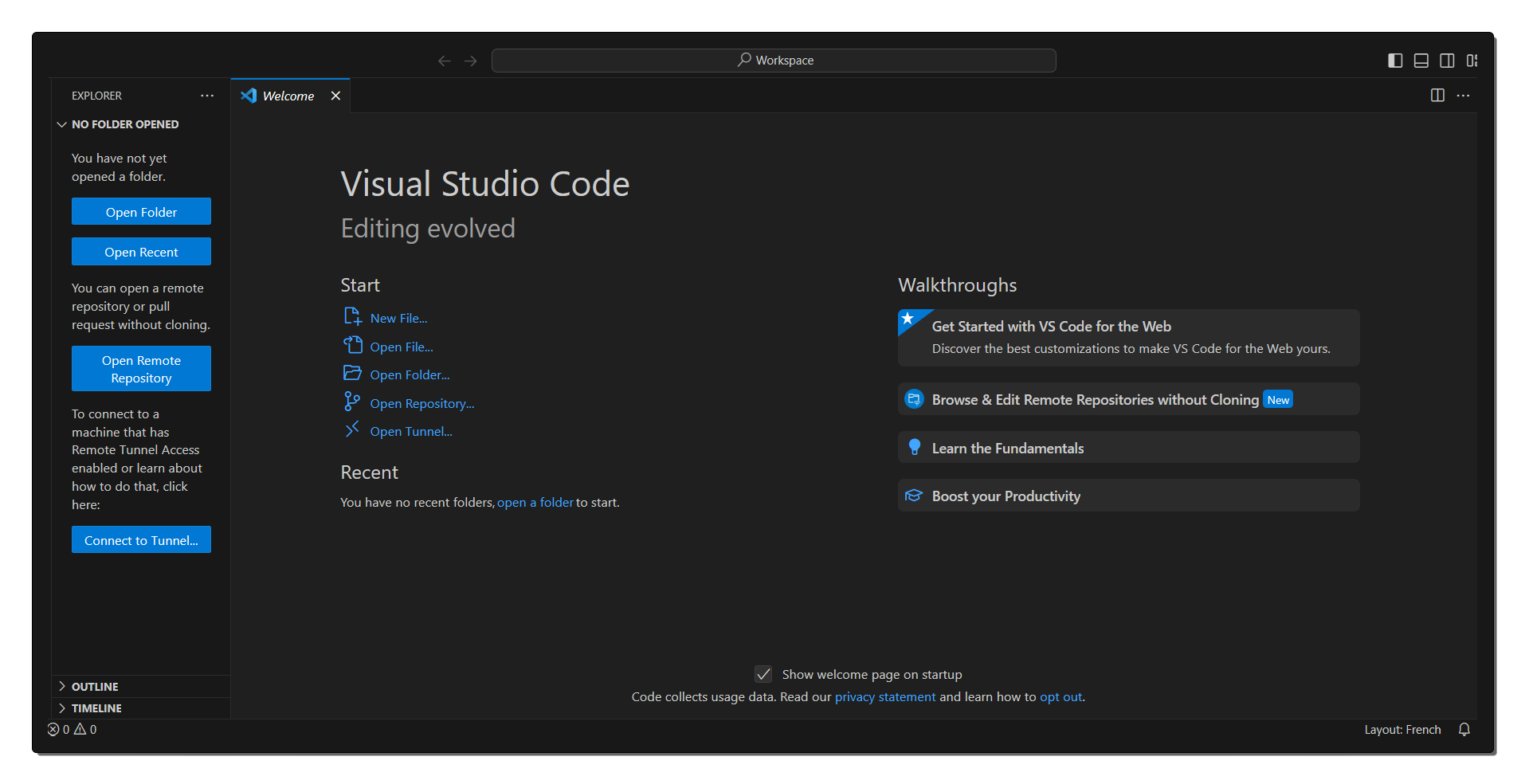Toggle Primary Side Bar layout icon

pyautogui.click(x=1395, y=61)
